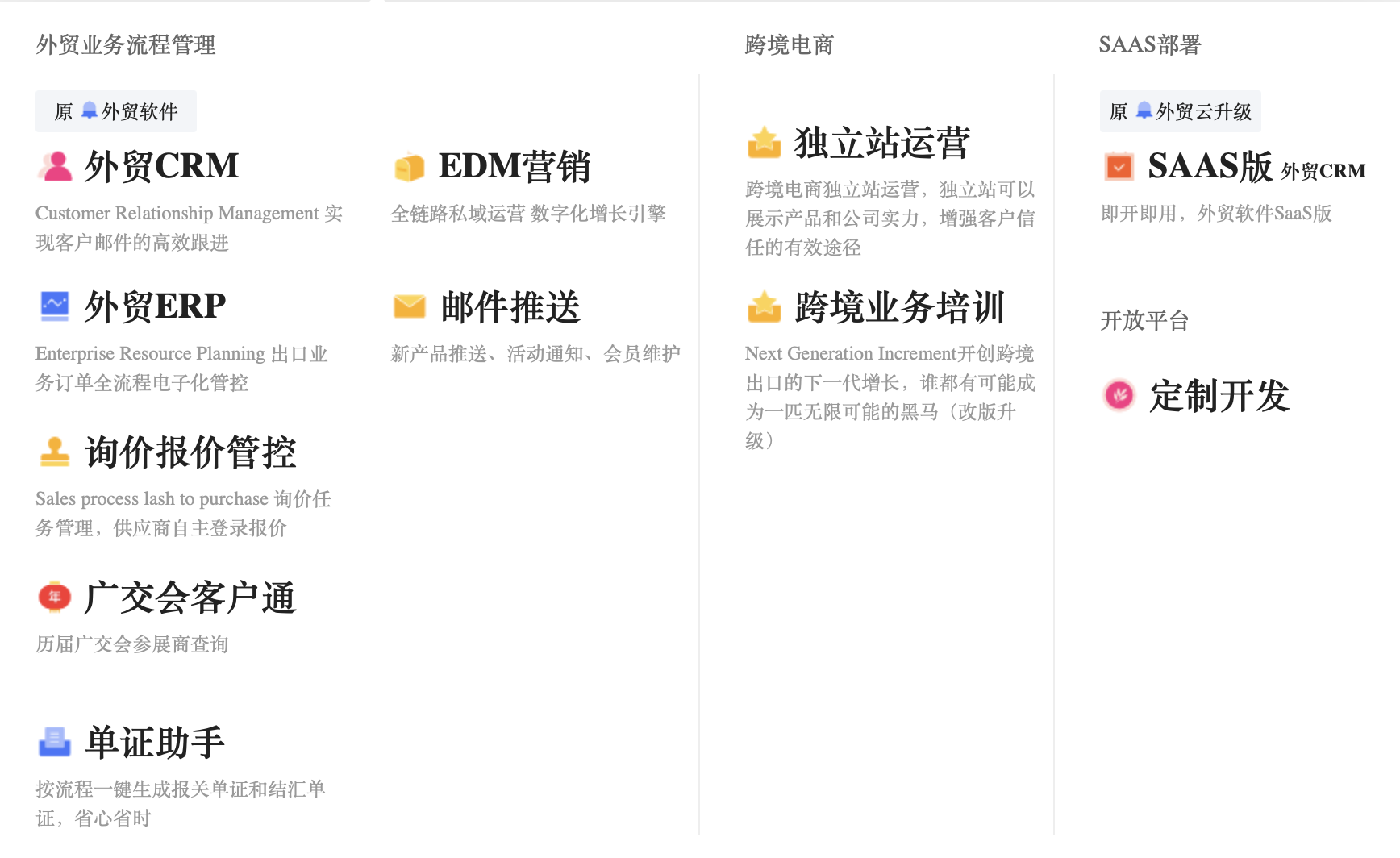Click the yellow envelope icon beside 邮件推送
Viewport: 1400px width, 858px height.
tap(410, 306)
